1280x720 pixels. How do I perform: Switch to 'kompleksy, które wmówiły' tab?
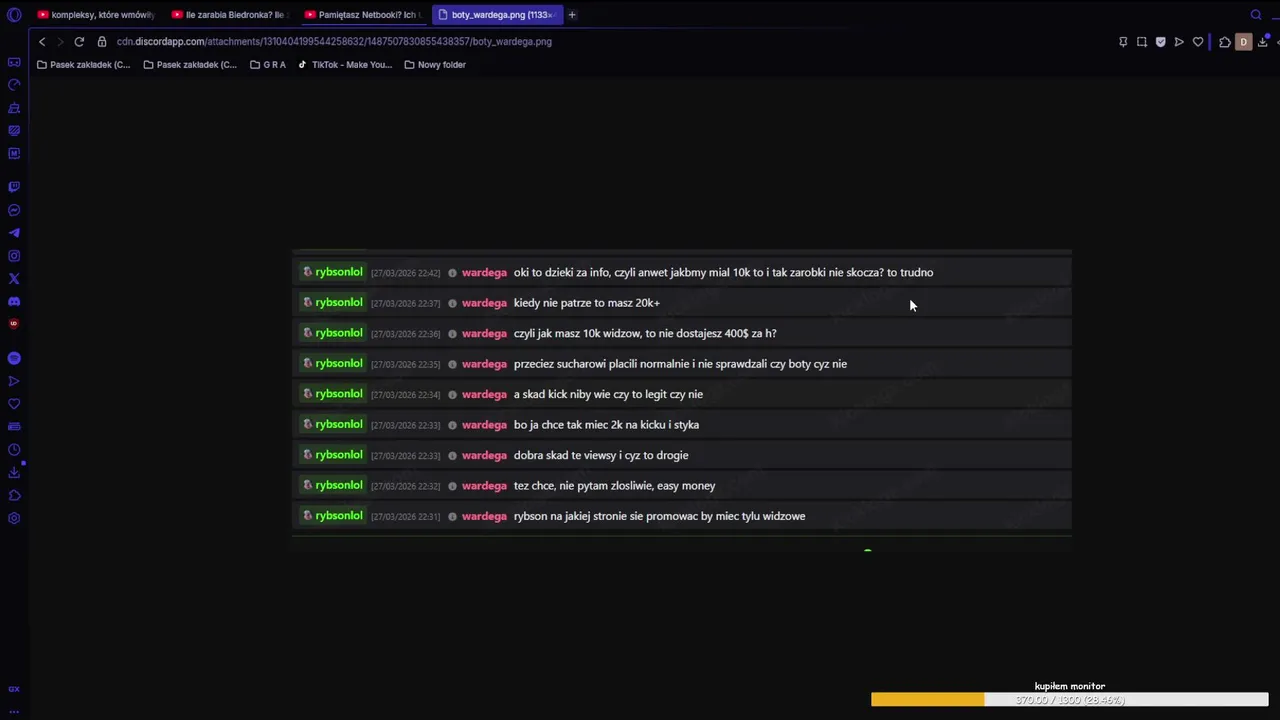96,15
